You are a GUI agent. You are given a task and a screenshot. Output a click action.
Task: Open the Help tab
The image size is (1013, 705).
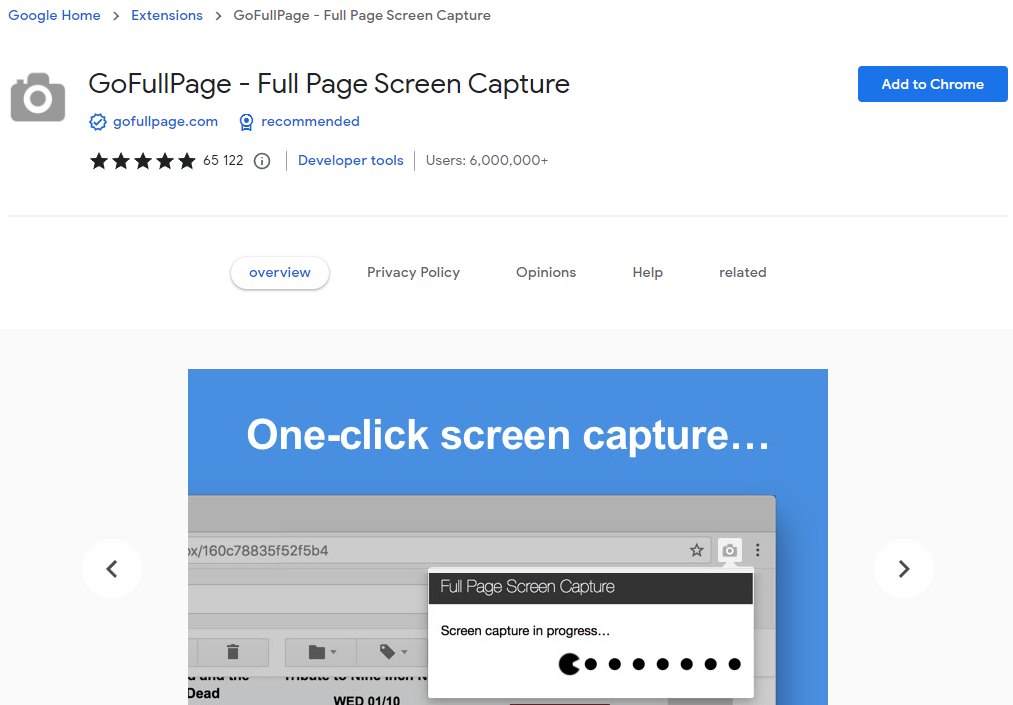647,273
